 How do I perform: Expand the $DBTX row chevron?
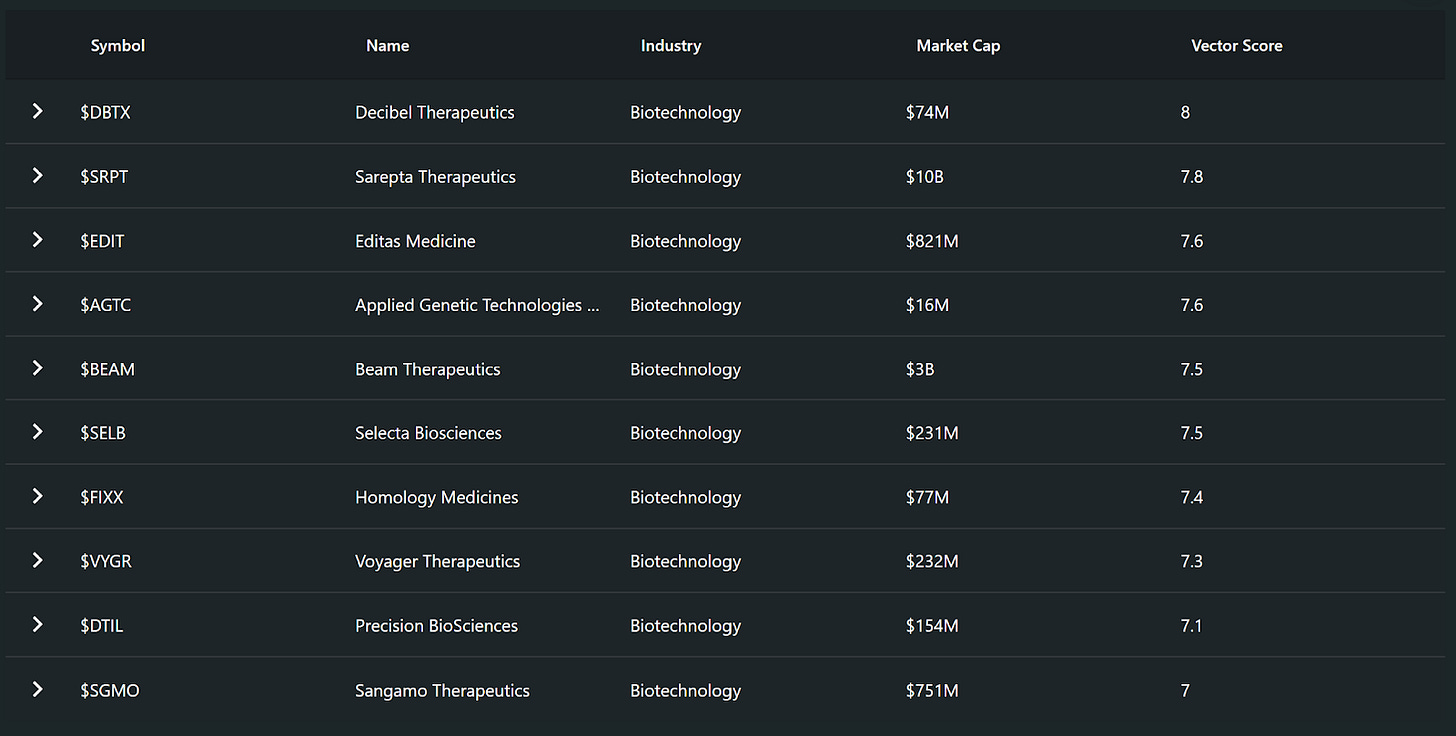coord(37,111)
